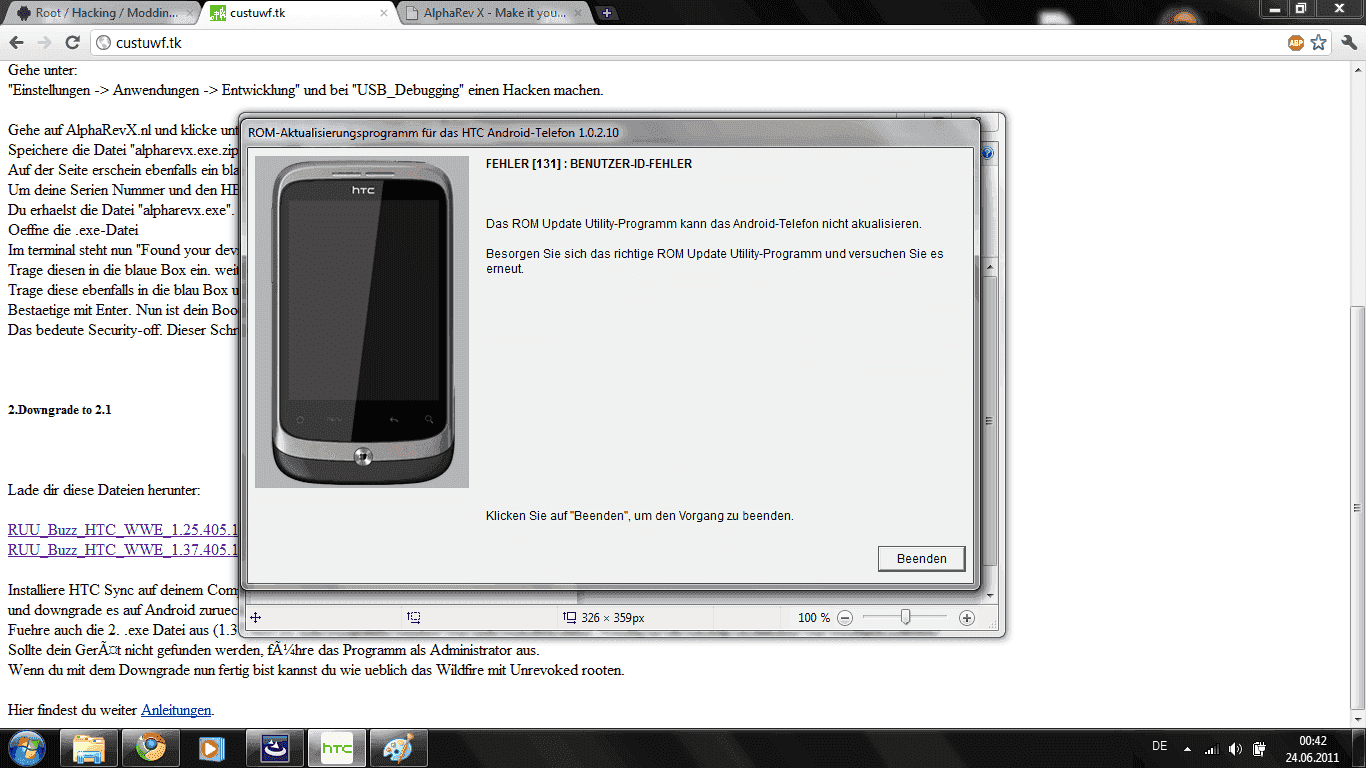Click the cursor position icon in Paint status bar
The image size is (1366, 768).
coord(256,618)
